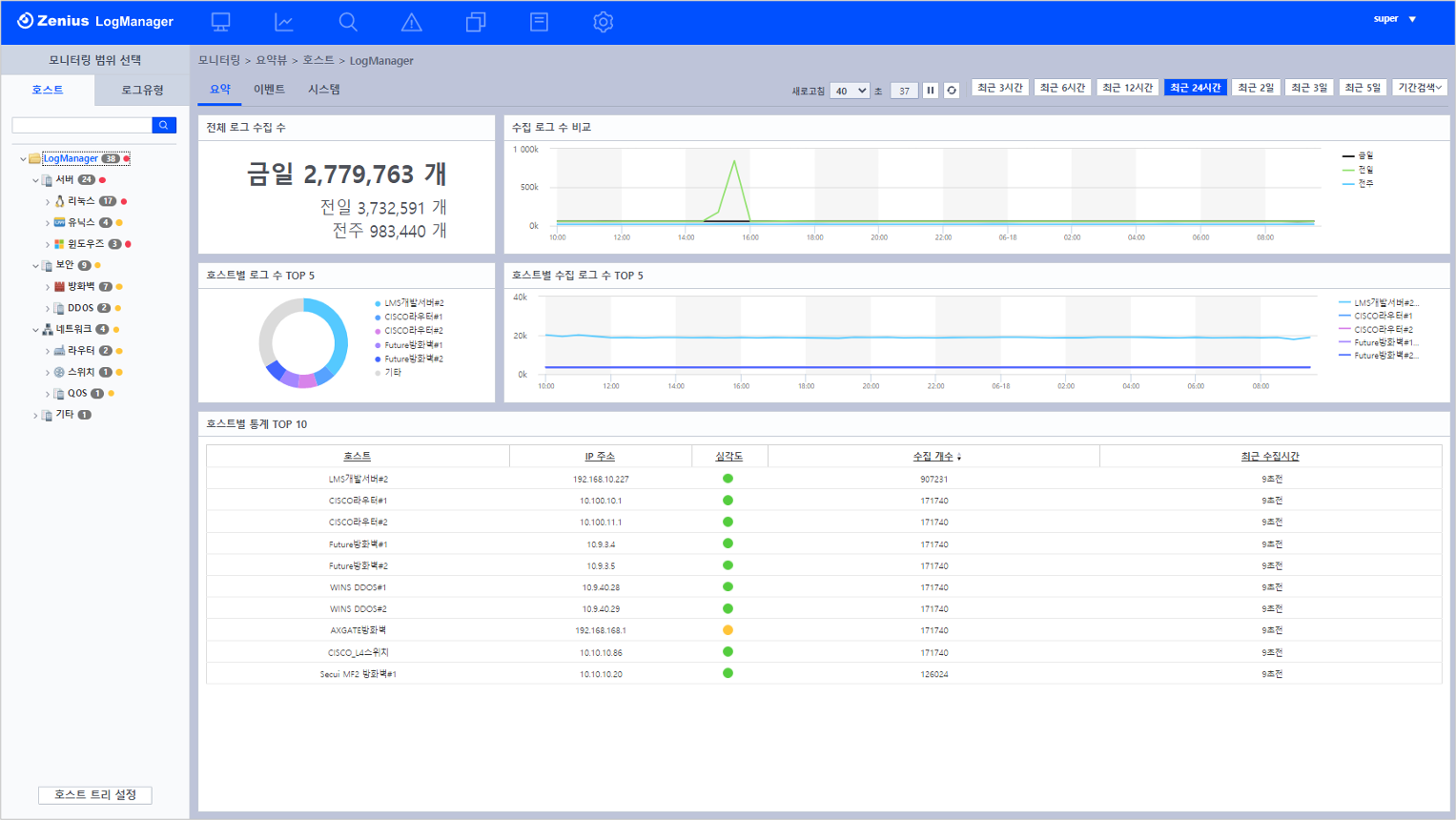
Task: Open the gear settings icon in top bar
Action: point(603,21)
